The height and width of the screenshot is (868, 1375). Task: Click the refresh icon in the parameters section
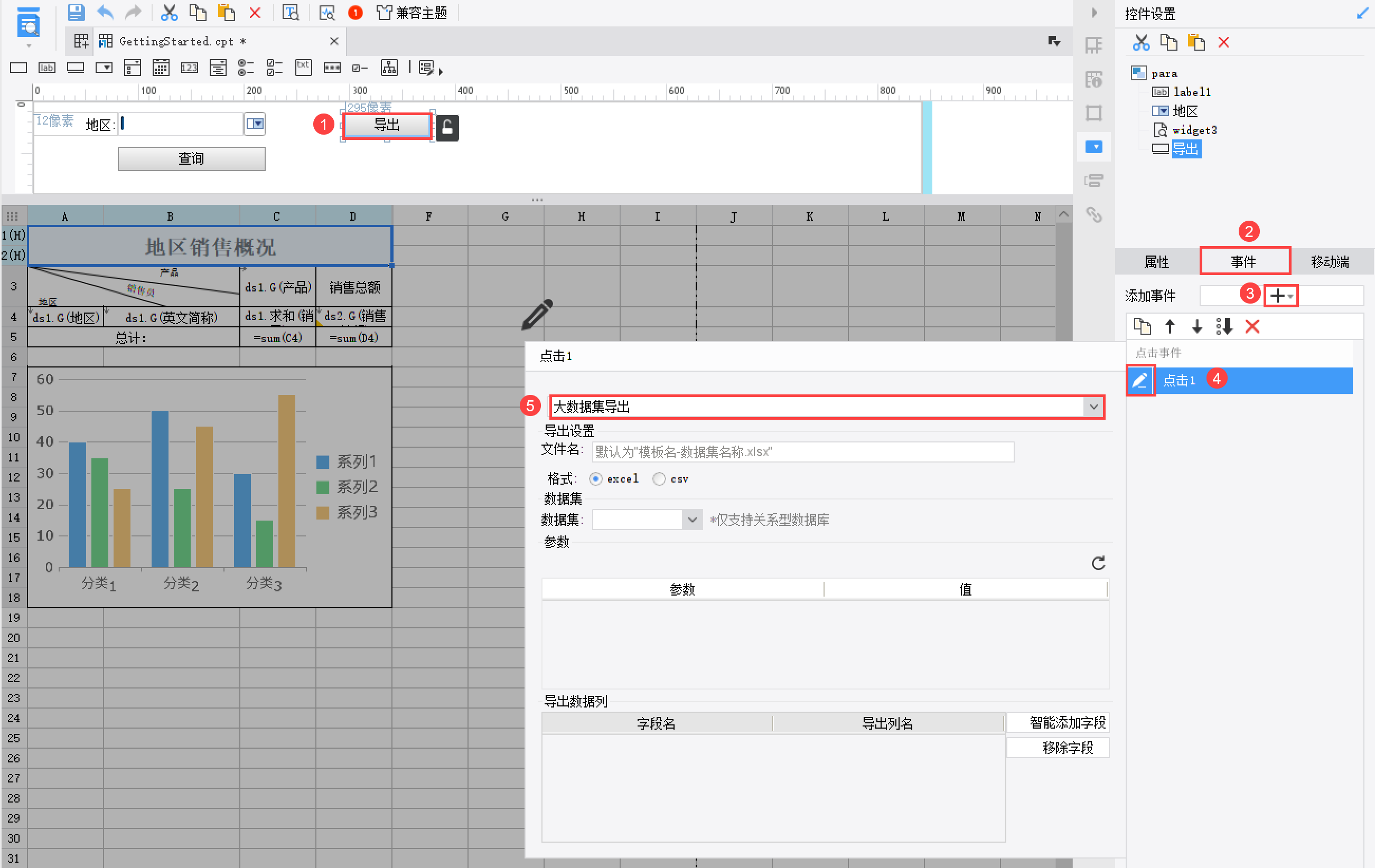[x=1098, y=563]
